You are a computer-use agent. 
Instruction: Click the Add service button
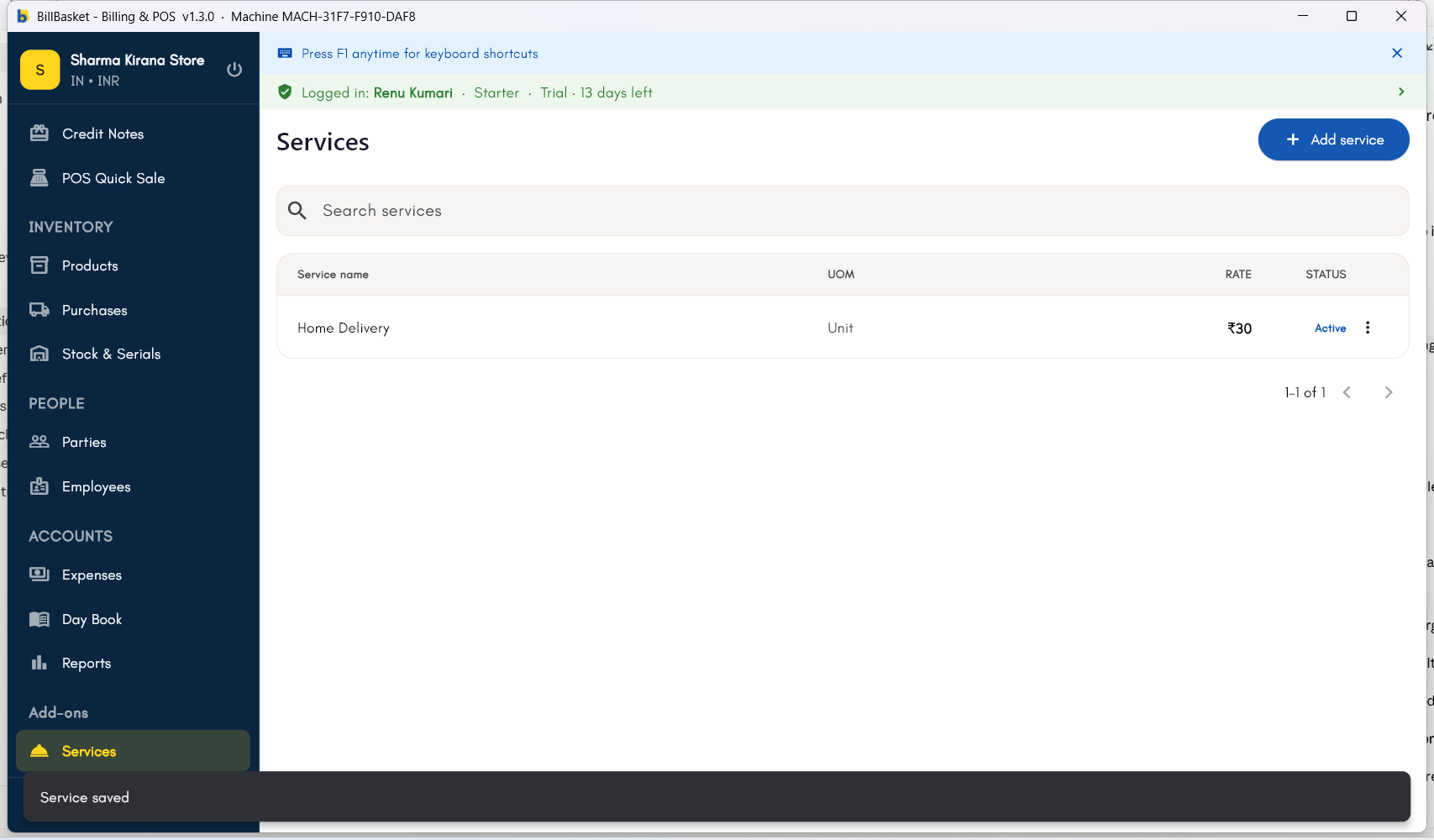tap(1333, 139)
